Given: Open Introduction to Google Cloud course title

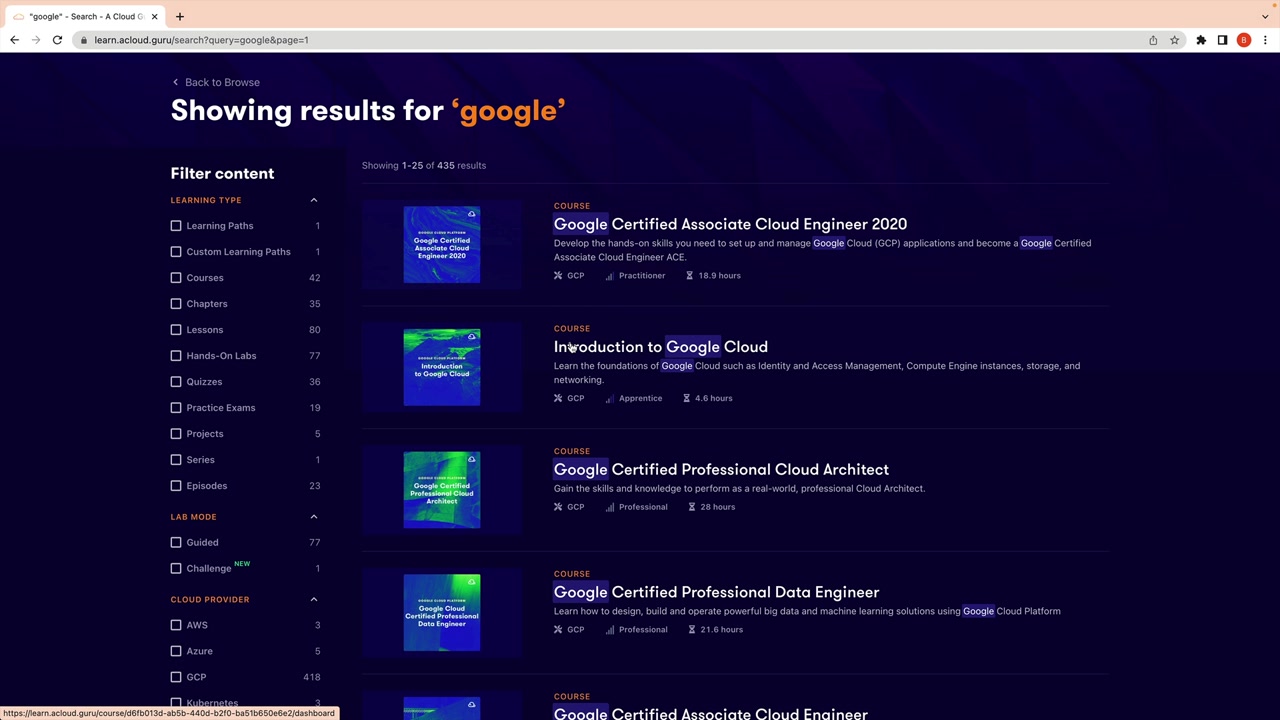Looking at the screenshot, I should (x=661, y=347).
